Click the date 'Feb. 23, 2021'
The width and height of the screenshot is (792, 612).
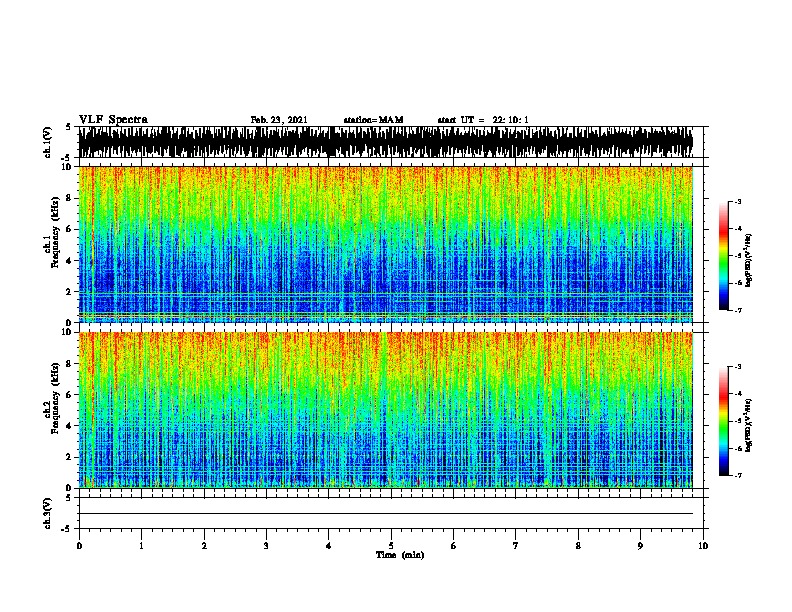279,120
